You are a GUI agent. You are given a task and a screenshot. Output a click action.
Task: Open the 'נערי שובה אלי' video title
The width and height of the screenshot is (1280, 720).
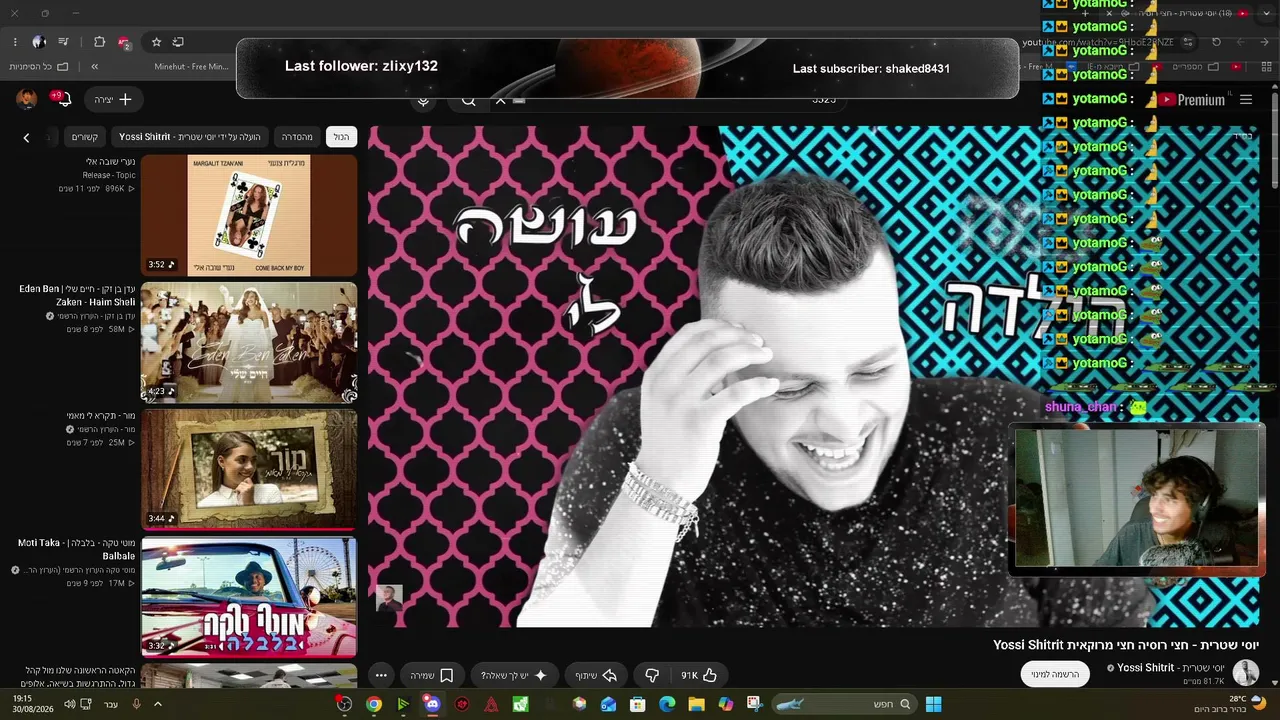pos(110,162)
